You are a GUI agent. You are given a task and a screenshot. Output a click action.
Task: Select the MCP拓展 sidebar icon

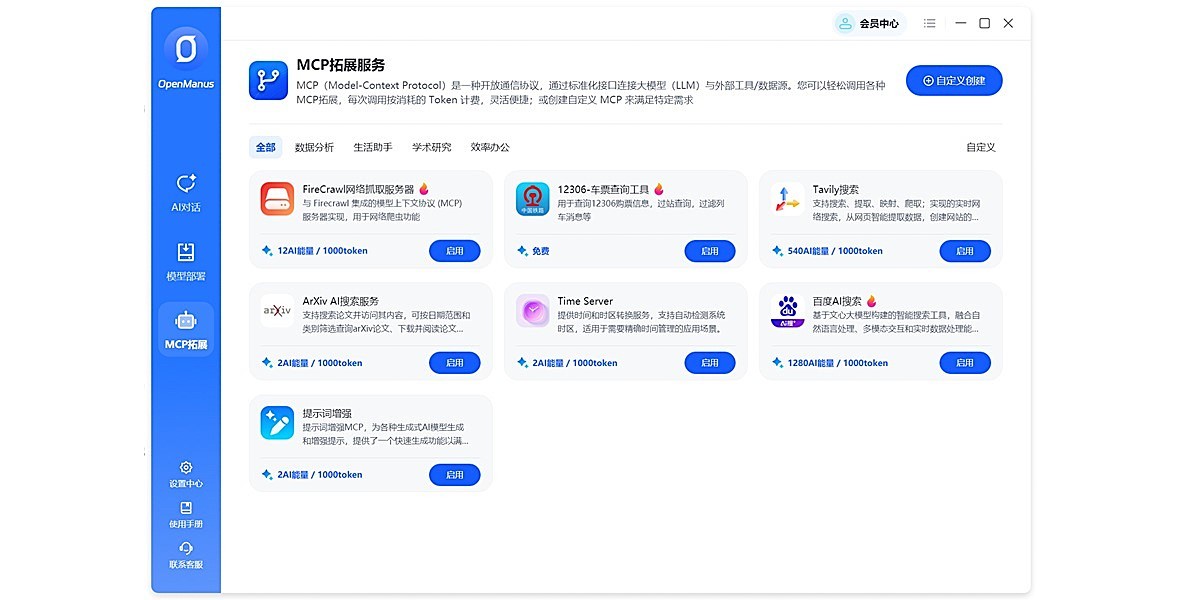tap(186, 321)
